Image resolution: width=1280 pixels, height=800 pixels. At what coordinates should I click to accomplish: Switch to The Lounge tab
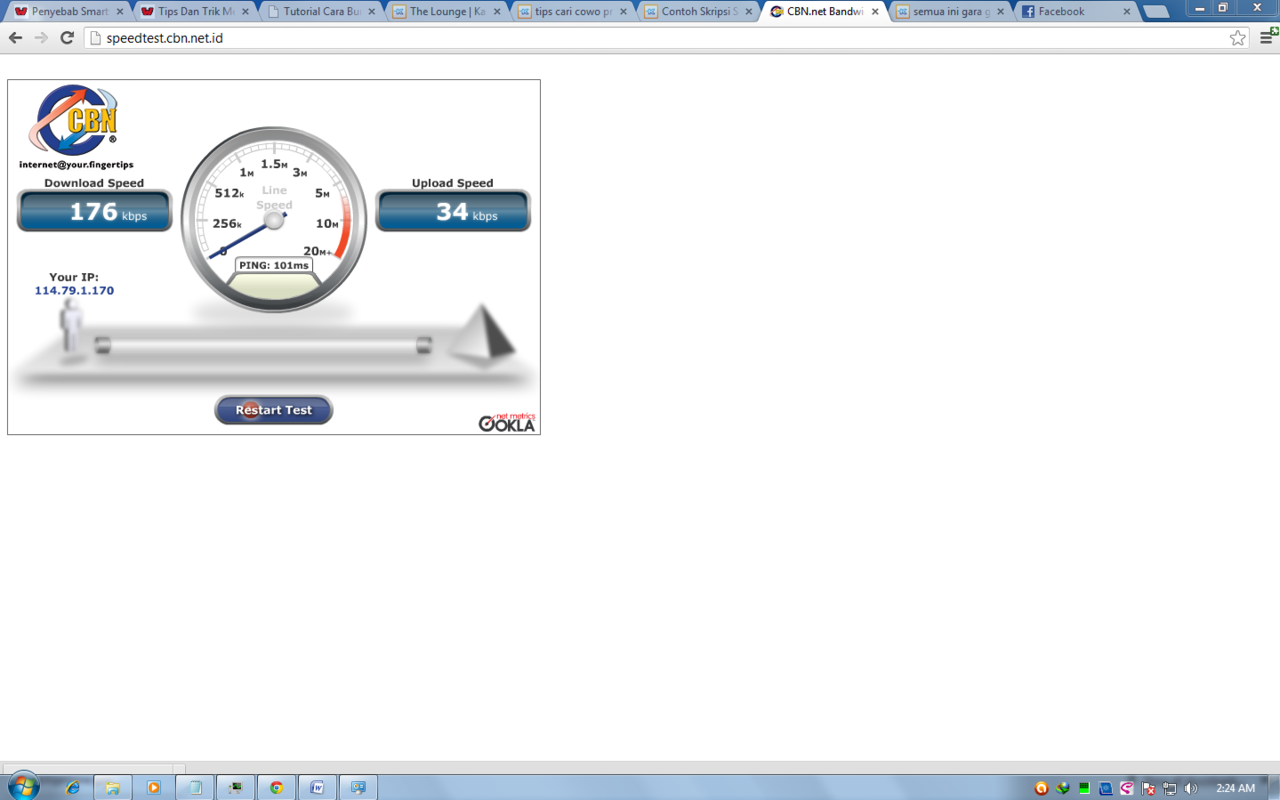pyautogui.click(x=446, y=12)
